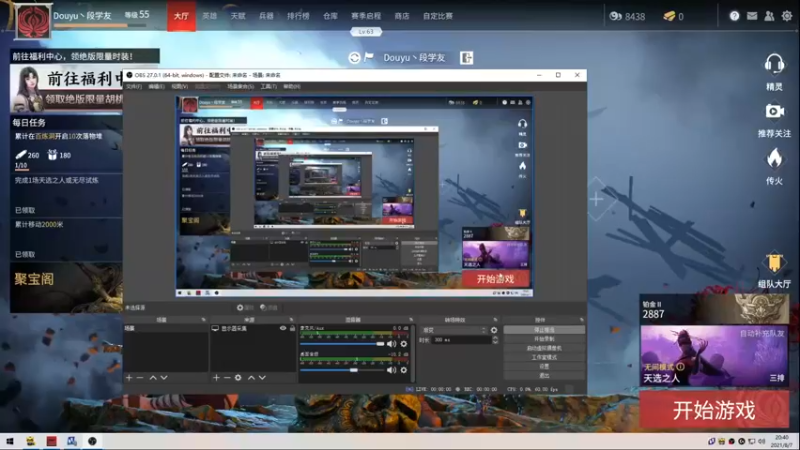Viewport: 800px width, 450px height.
Task: Move the source up with the arrow
Action: click(x=251, y=378)
